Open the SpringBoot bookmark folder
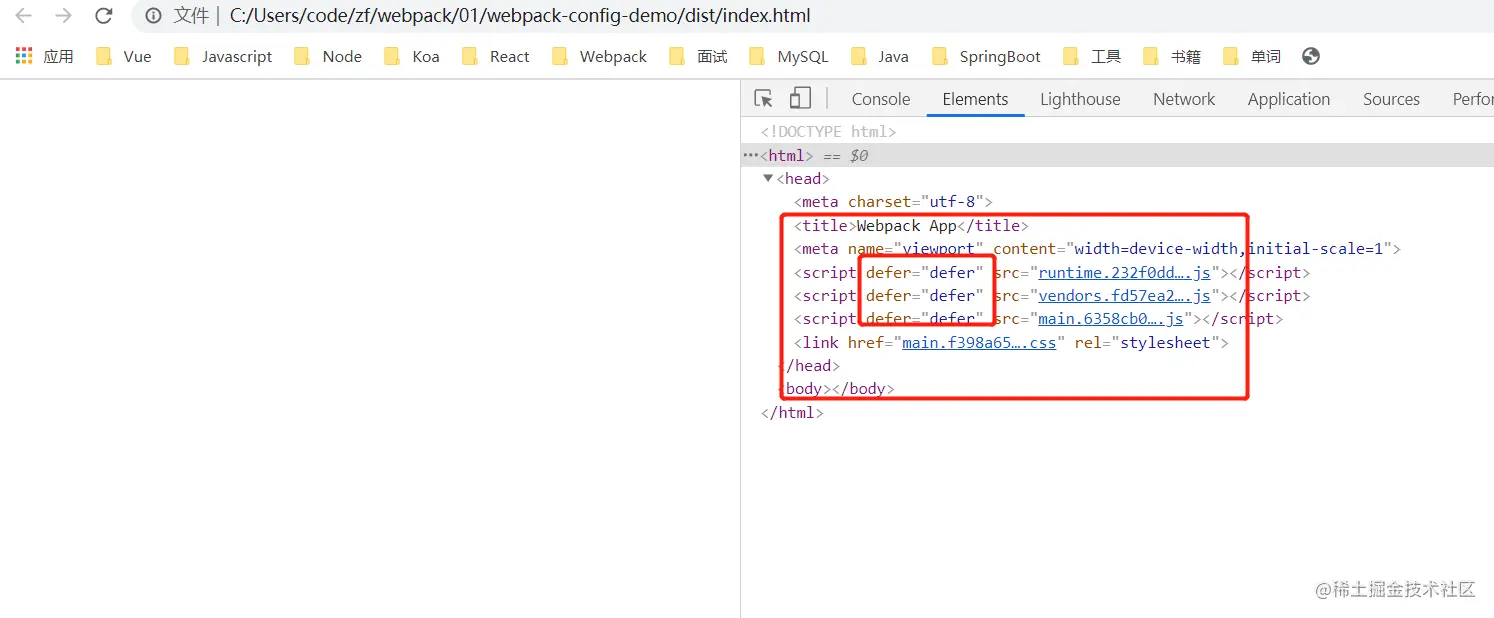The width and height of the screenshot is (1494, 618). 985,56
